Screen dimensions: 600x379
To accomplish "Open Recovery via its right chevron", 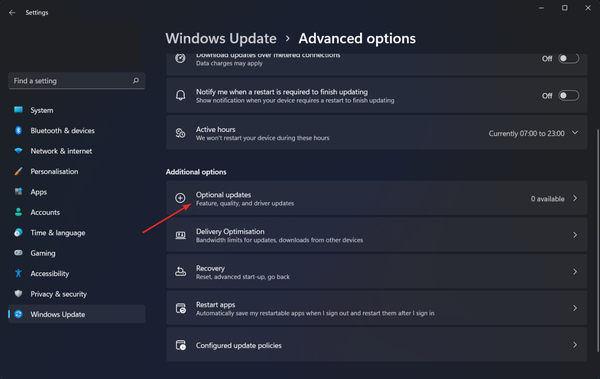I will click(x=575, y=271).
